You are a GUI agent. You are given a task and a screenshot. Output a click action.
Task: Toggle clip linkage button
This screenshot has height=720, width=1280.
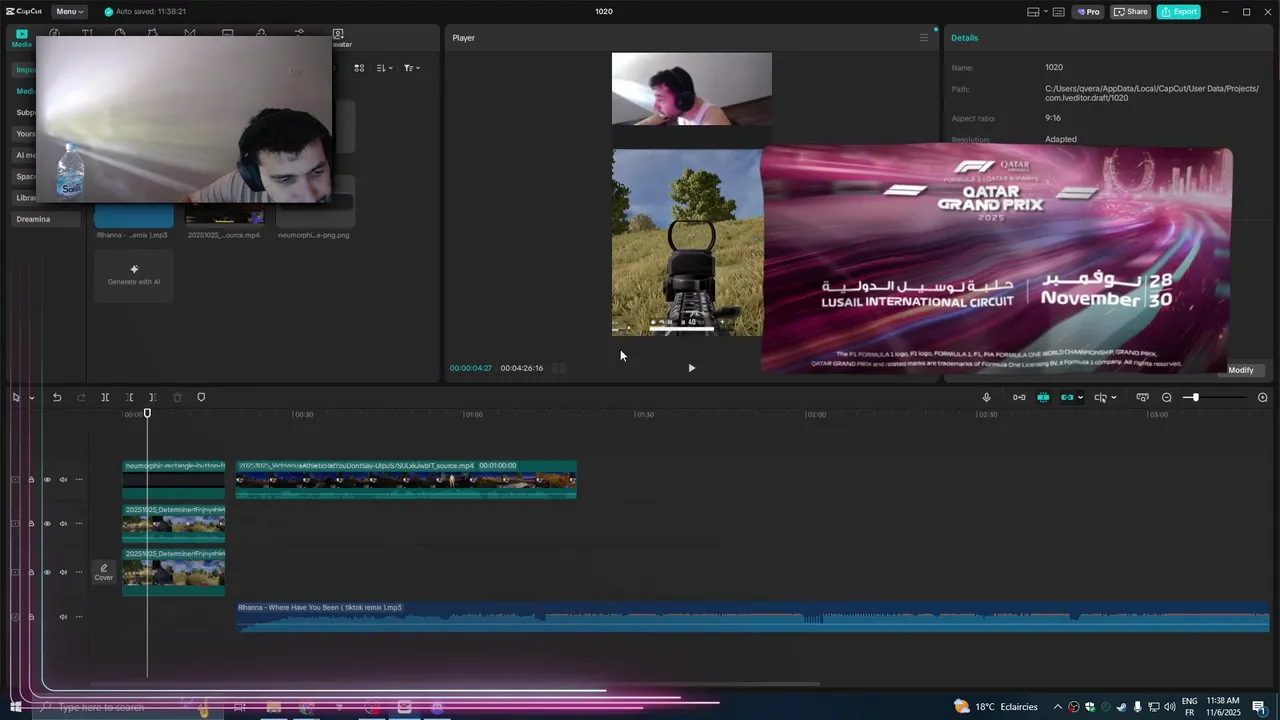coord(1067,398)
